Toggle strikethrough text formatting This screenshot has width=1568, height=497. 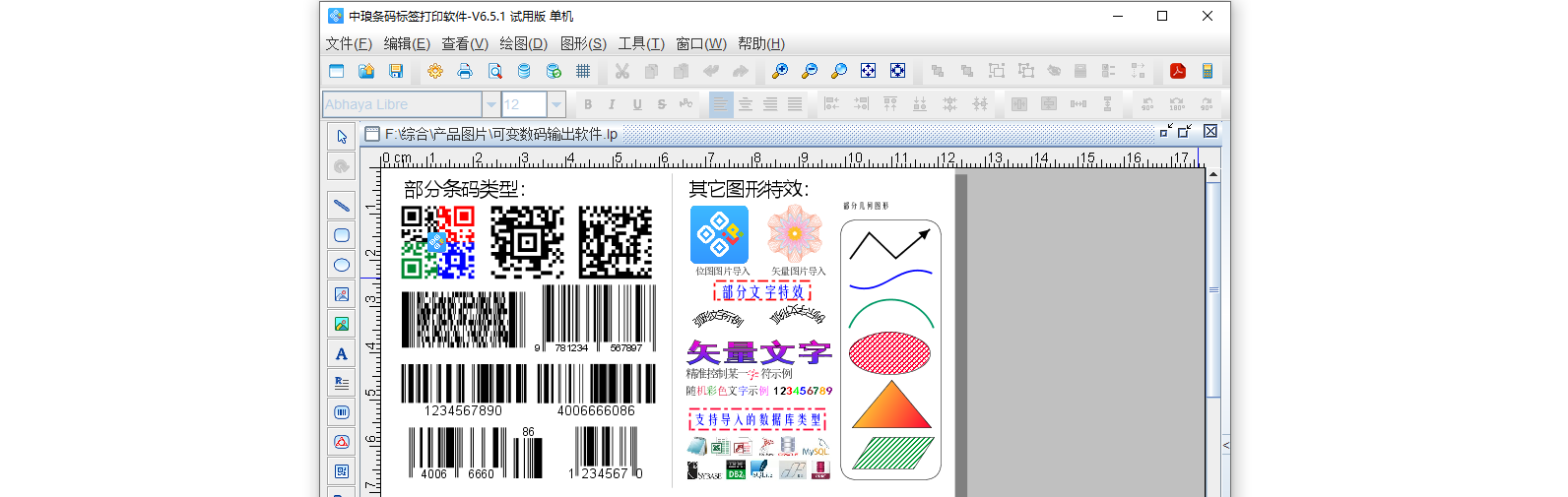pyautogui.click(x=662, y=104)
